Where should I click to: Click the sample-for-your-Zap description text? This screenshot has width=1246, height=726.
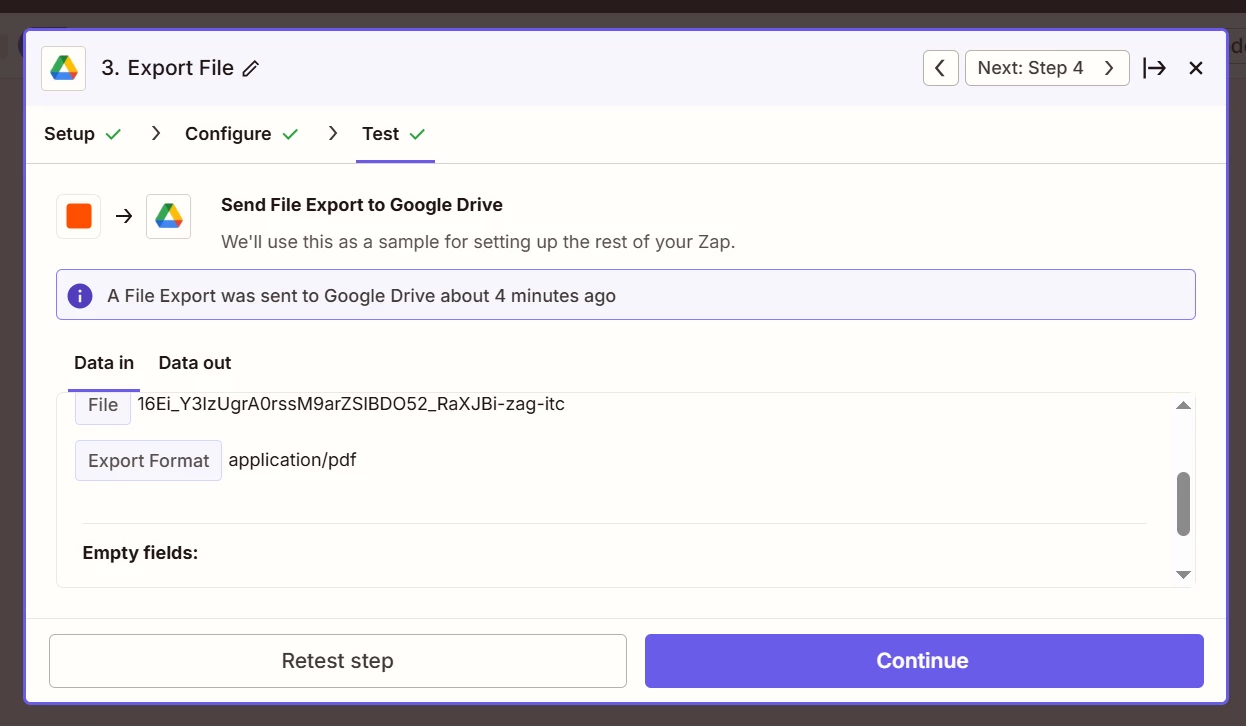pyautogui.click(x=478, y=242)
